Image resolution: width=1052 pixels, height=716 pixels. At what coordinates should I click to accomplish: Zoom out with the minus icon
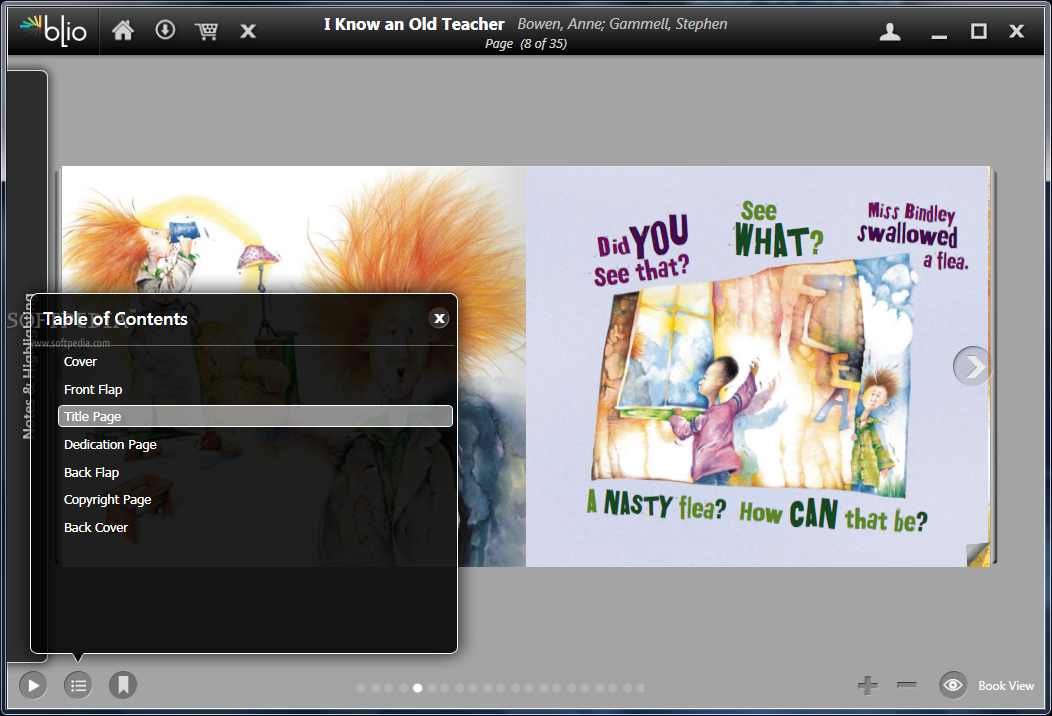click(x=906, y=684)
